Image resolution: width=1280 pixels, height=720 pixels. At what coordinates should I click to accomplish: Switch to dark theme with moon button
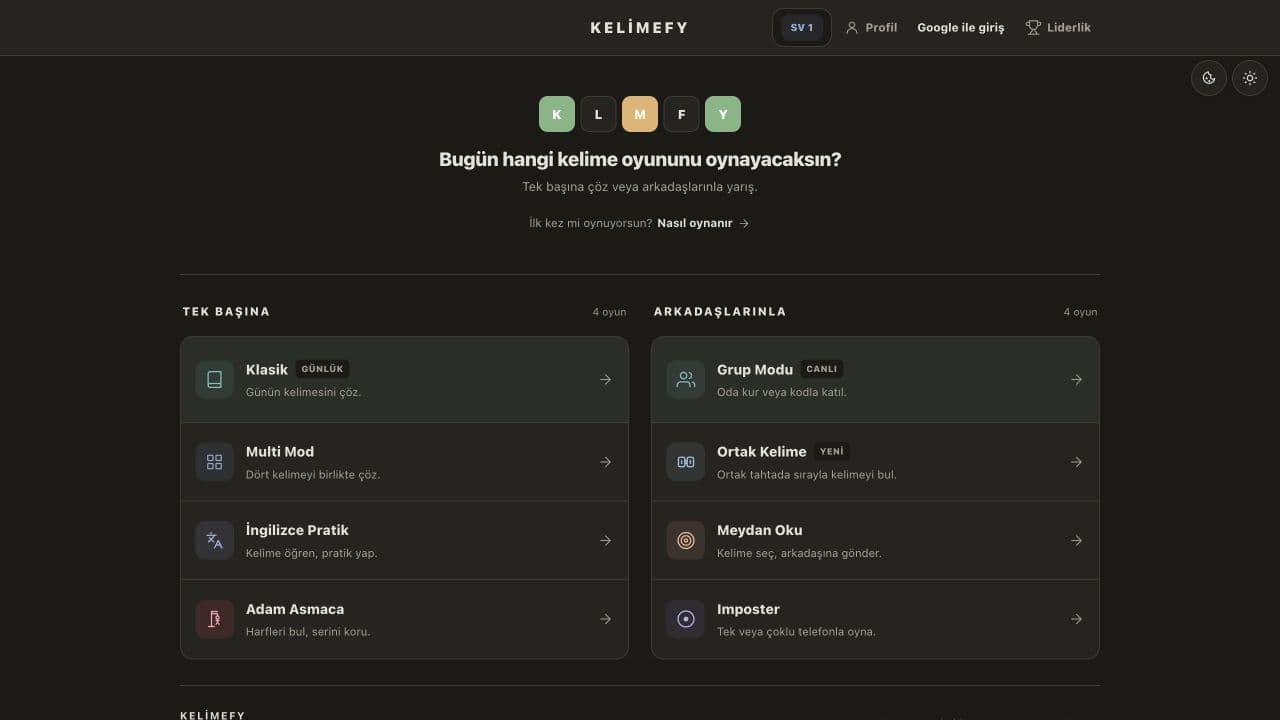tap(1209, 78)
